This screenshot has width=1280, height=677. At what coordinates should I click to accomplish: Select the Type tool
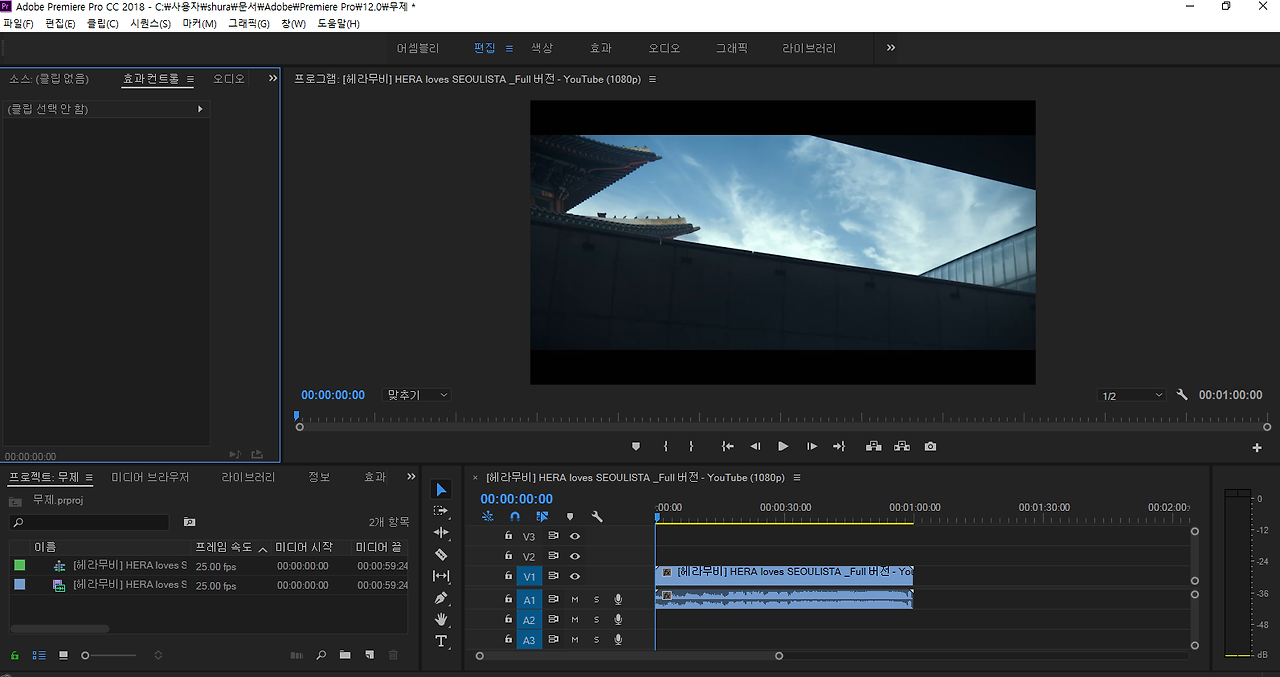[x=441, y=641]
